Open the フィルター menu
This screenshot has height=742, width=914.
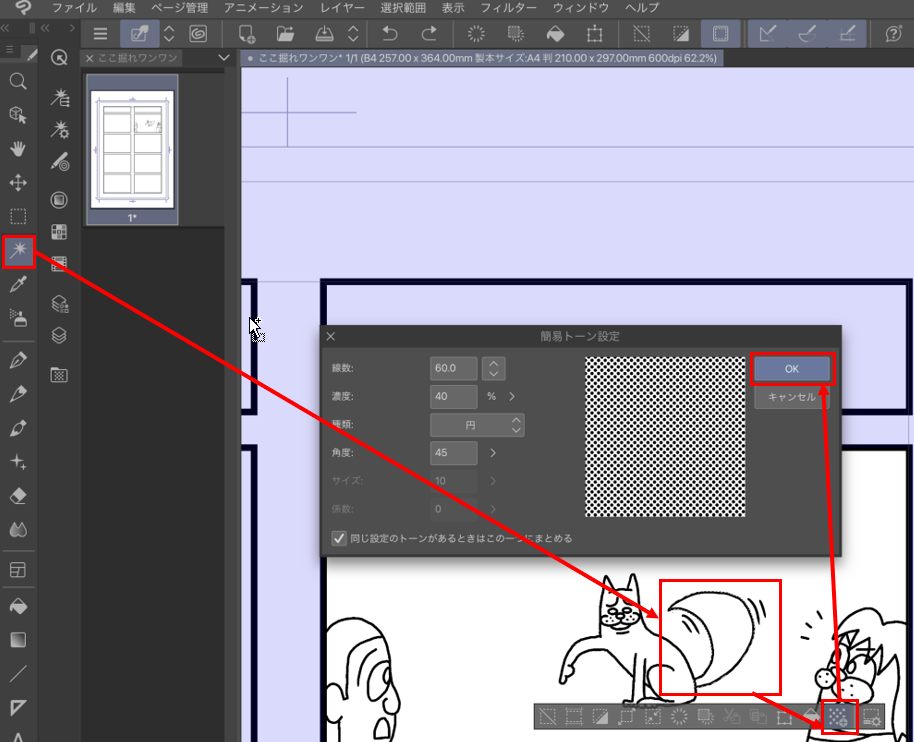click(x=508, y=8)
